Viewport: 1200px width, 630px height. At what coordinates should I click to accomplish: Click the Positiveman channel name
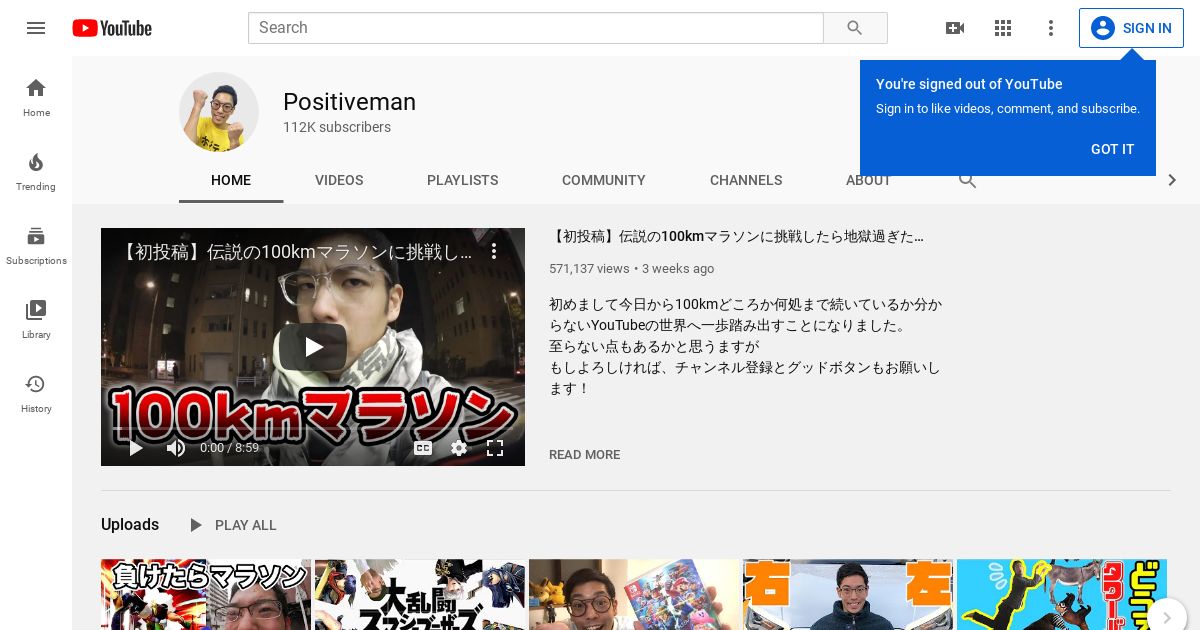[x=349, y=102]
